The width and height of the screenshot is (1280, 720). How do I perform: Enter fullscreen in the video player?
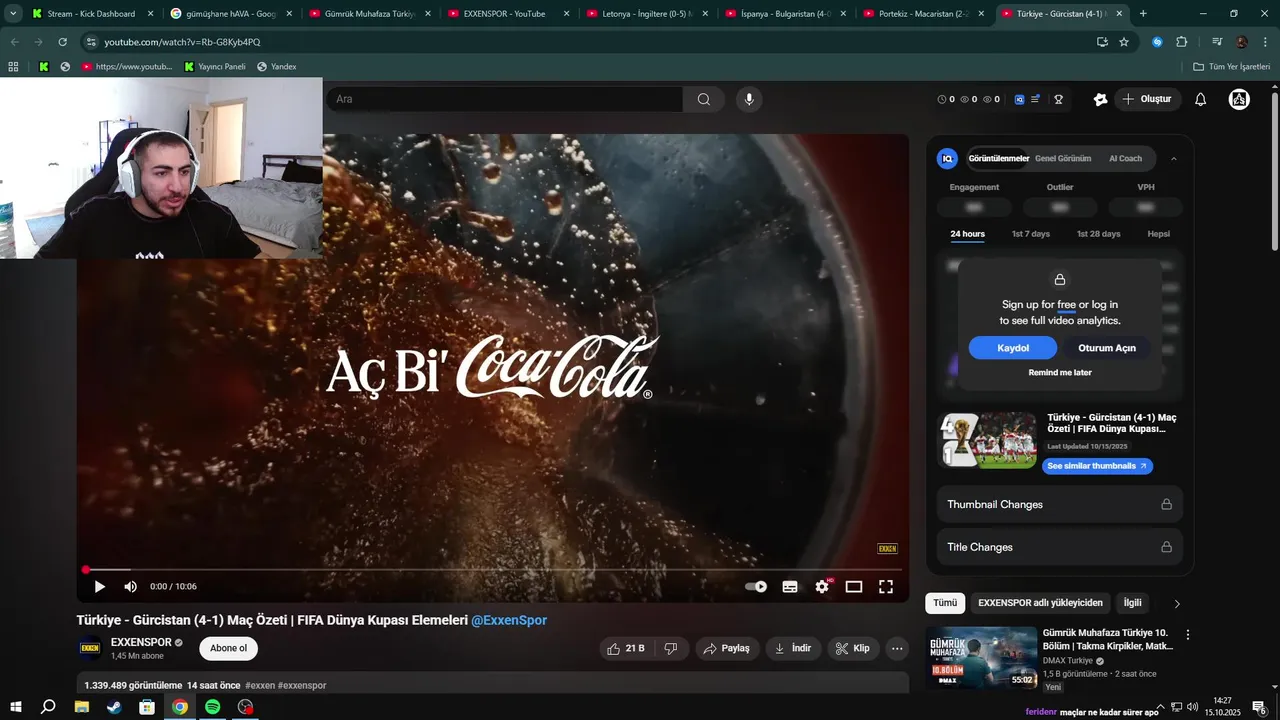coord(886,587)
